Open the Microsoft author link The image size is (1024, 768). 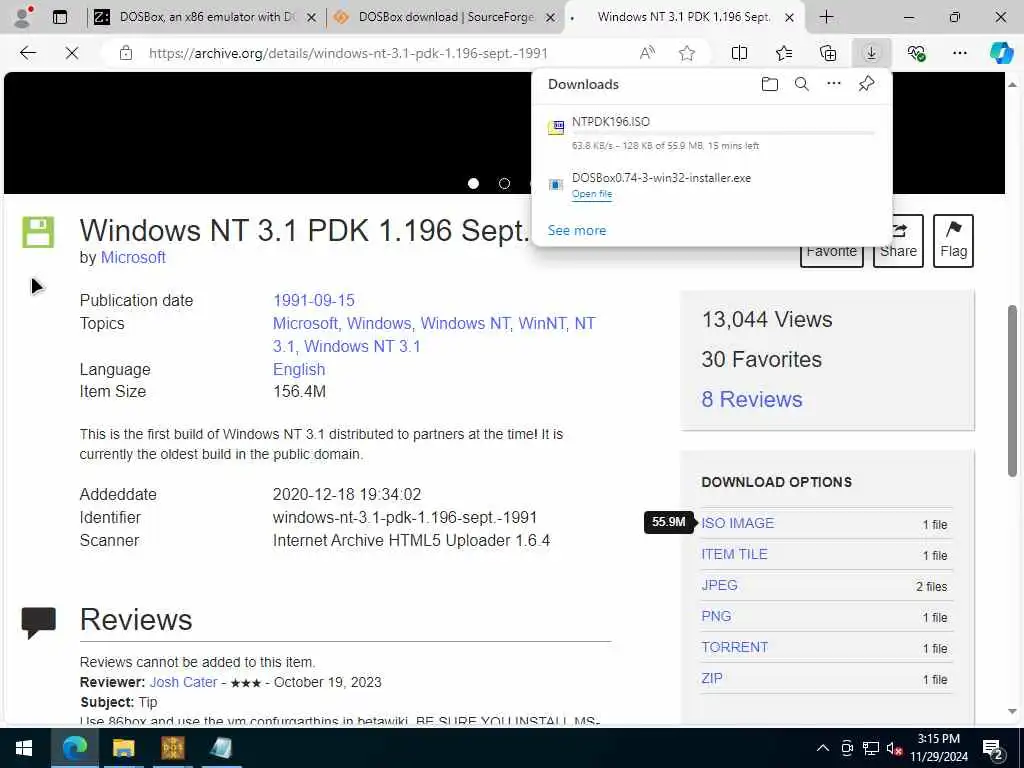133,257
